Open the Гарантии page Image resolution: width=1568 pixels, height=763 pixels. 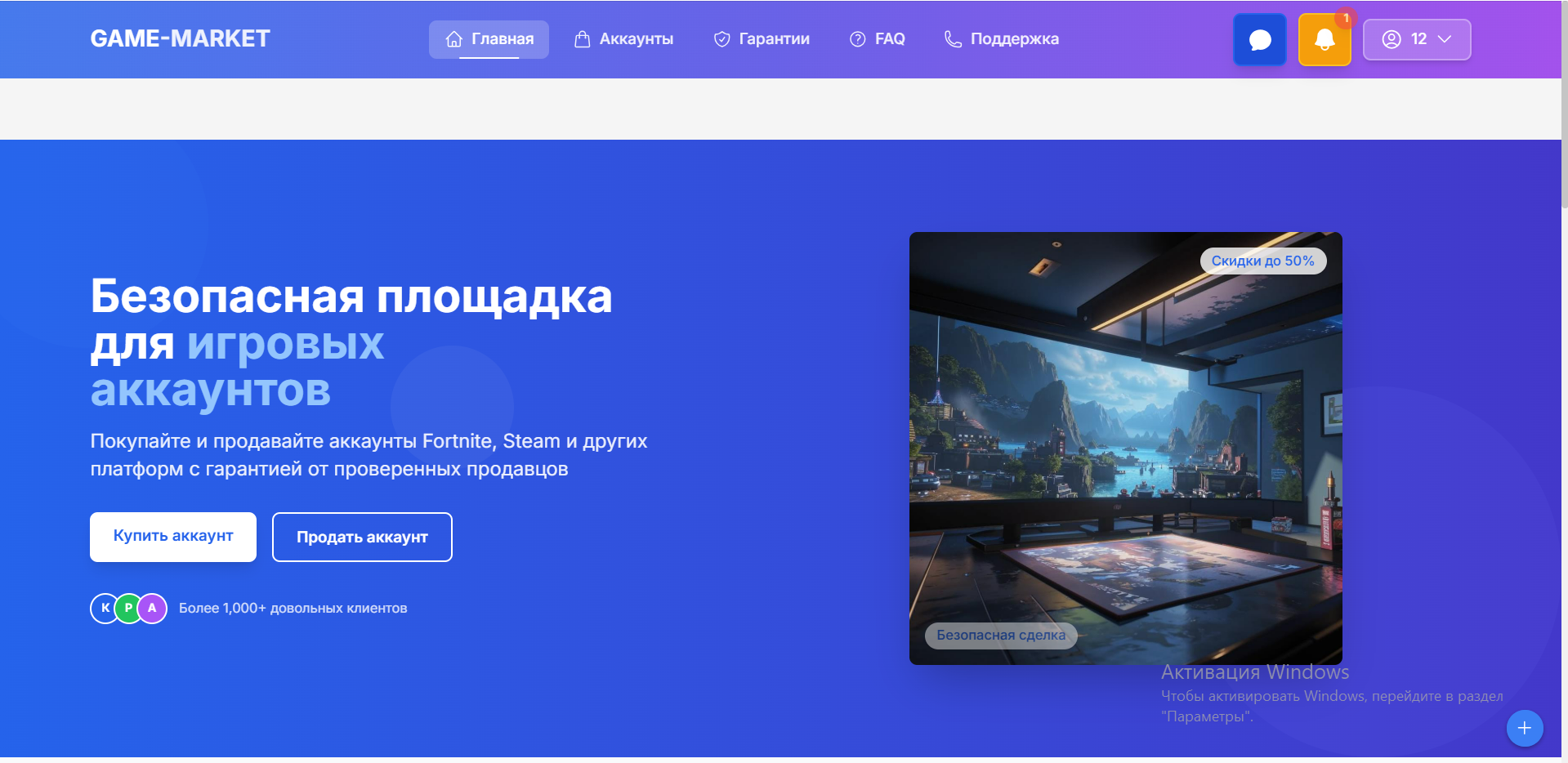(x=762, y=39)
